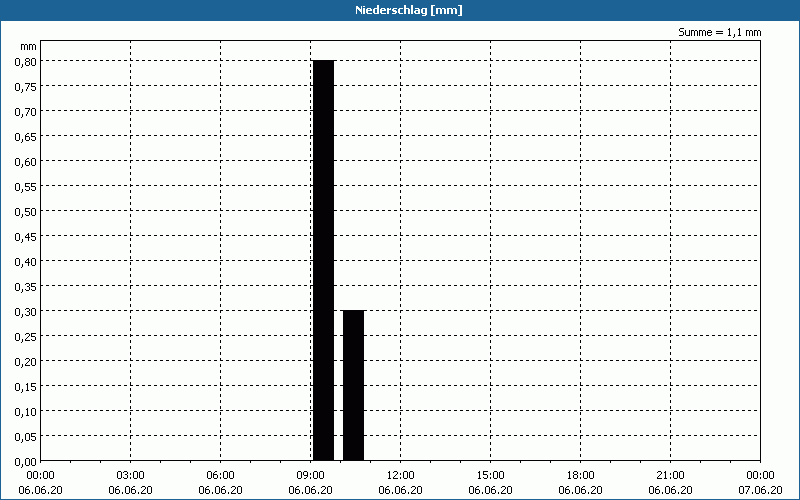The image size is (800, 500).
Task: Click the 12:00 time axis label
Action: [401, 476]
